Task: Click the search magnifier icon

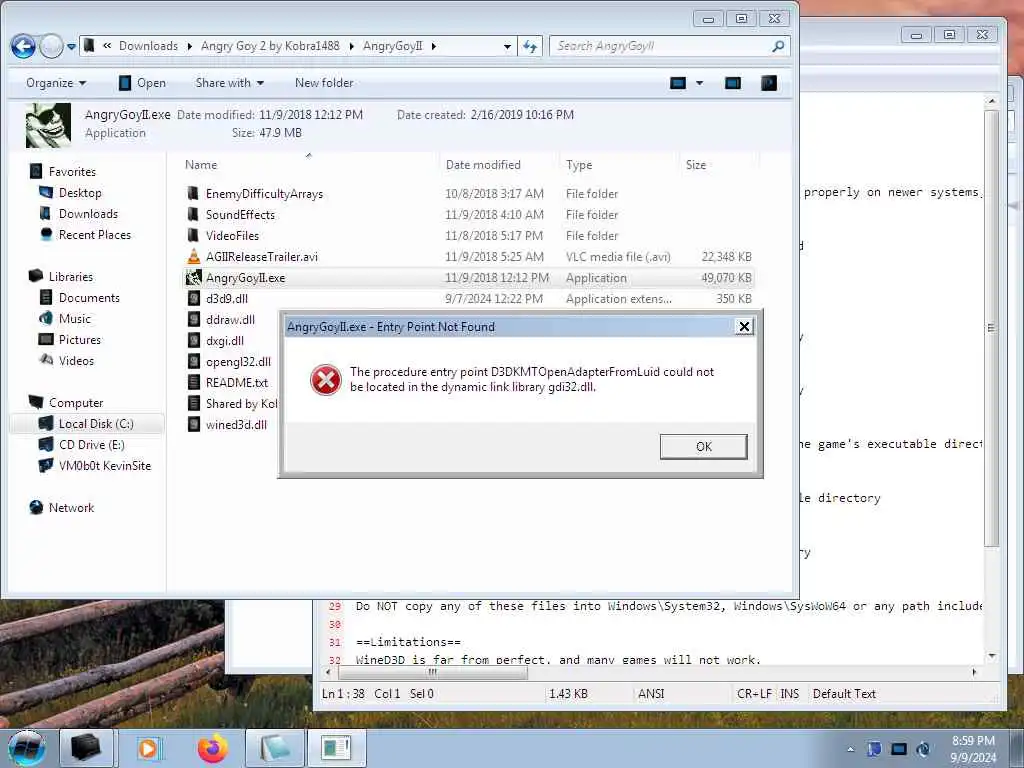Action: (x=778, y=46)
